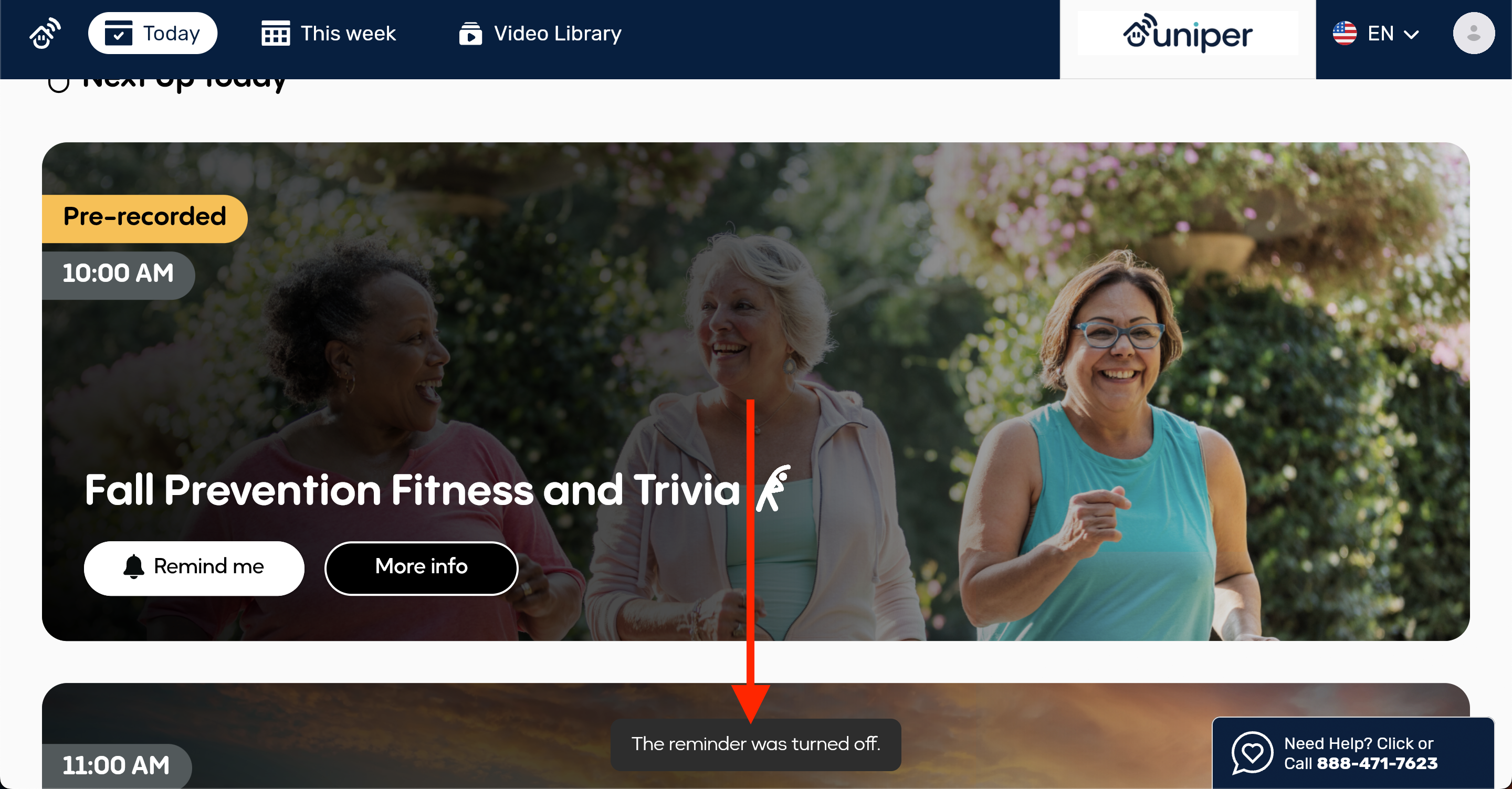1512x789 pixels.
Task: Open the Today tab
Action: tap(153, 34)
